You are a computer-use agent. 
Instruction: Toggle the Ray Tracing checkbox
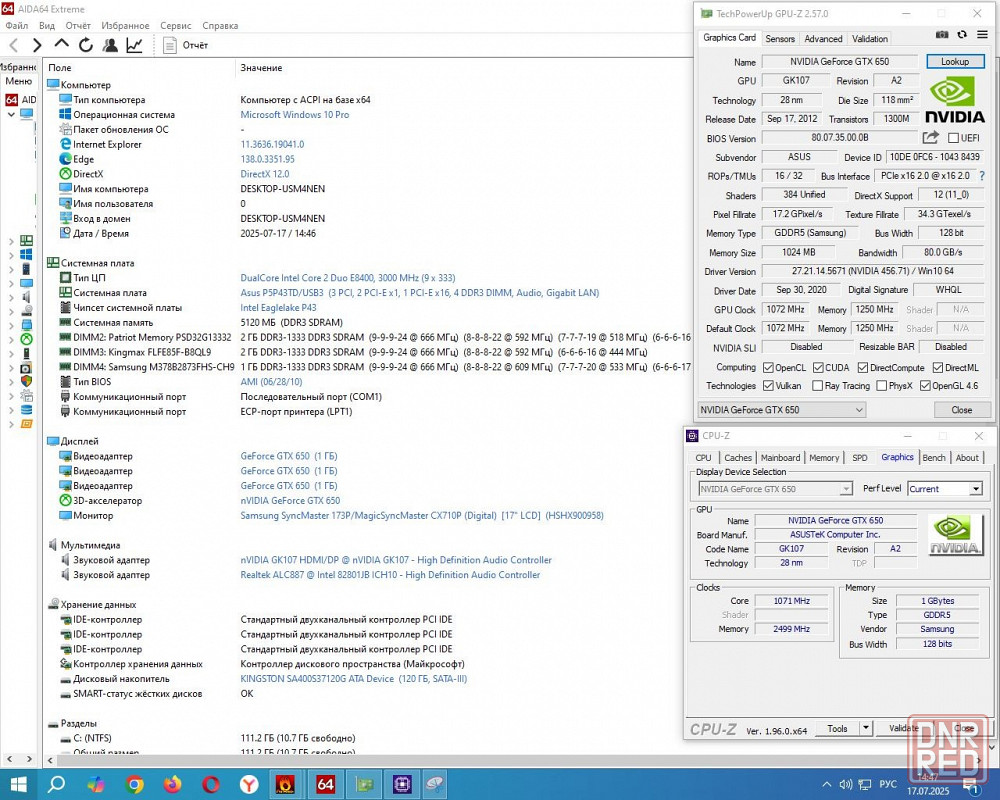pos(818,386)
